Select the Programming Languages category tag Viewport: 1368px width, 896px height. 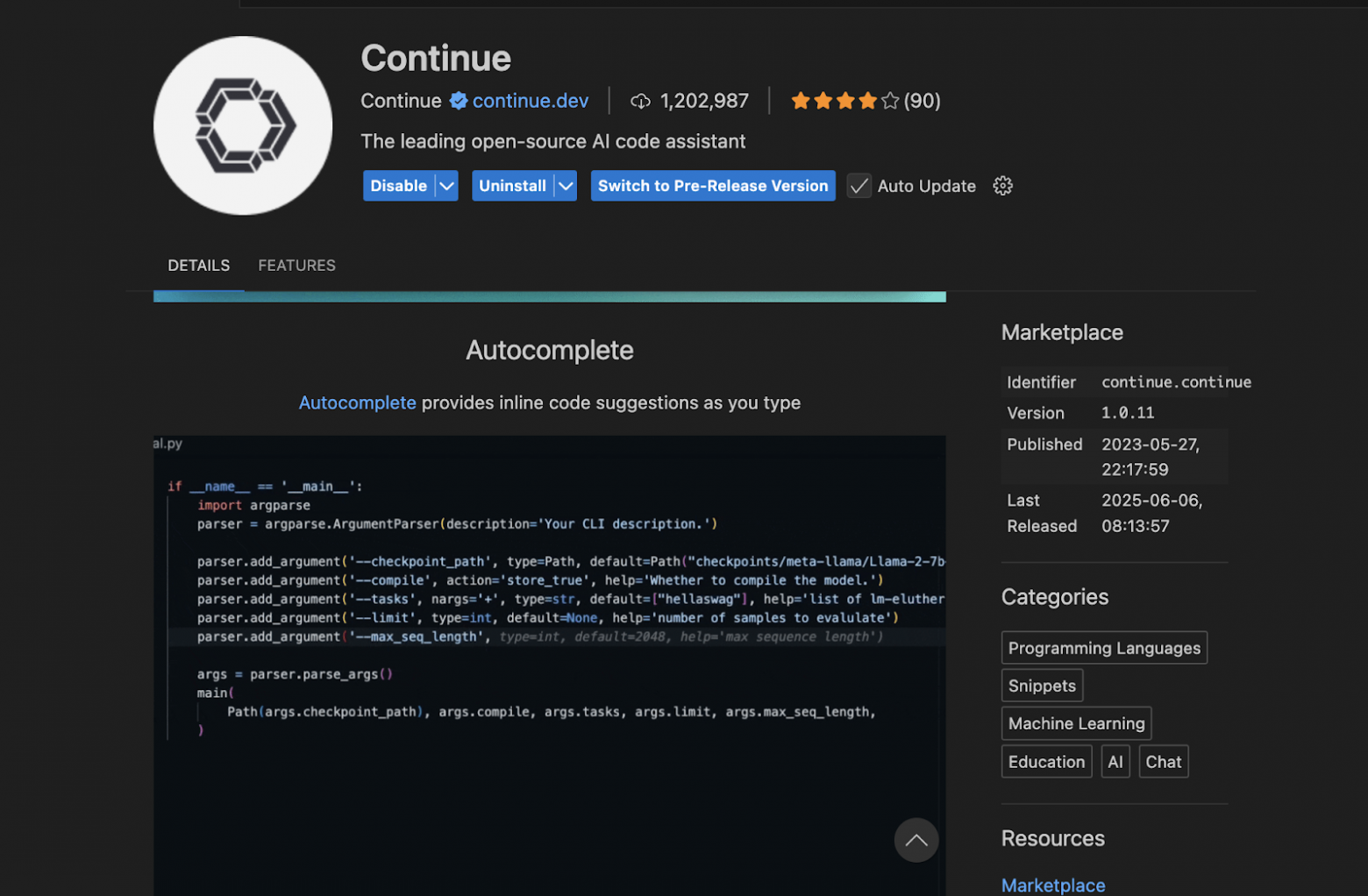click(1103, 648)
